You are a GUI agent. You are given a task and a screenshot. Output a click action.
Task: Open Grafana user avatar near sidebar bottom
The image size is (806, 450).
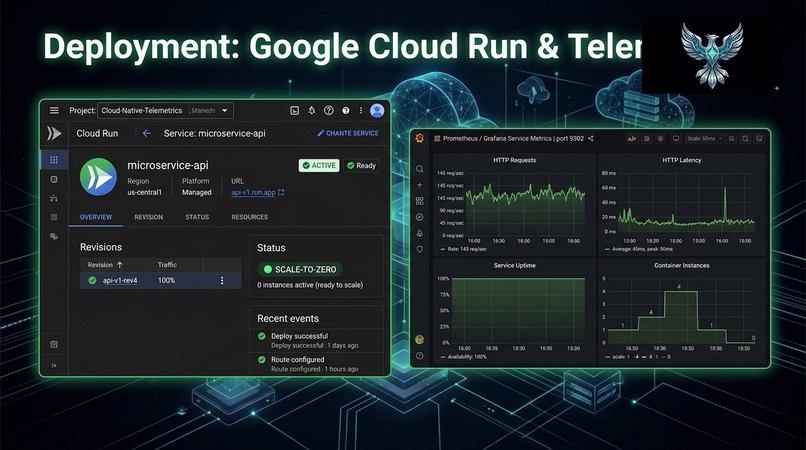point(420,339)
